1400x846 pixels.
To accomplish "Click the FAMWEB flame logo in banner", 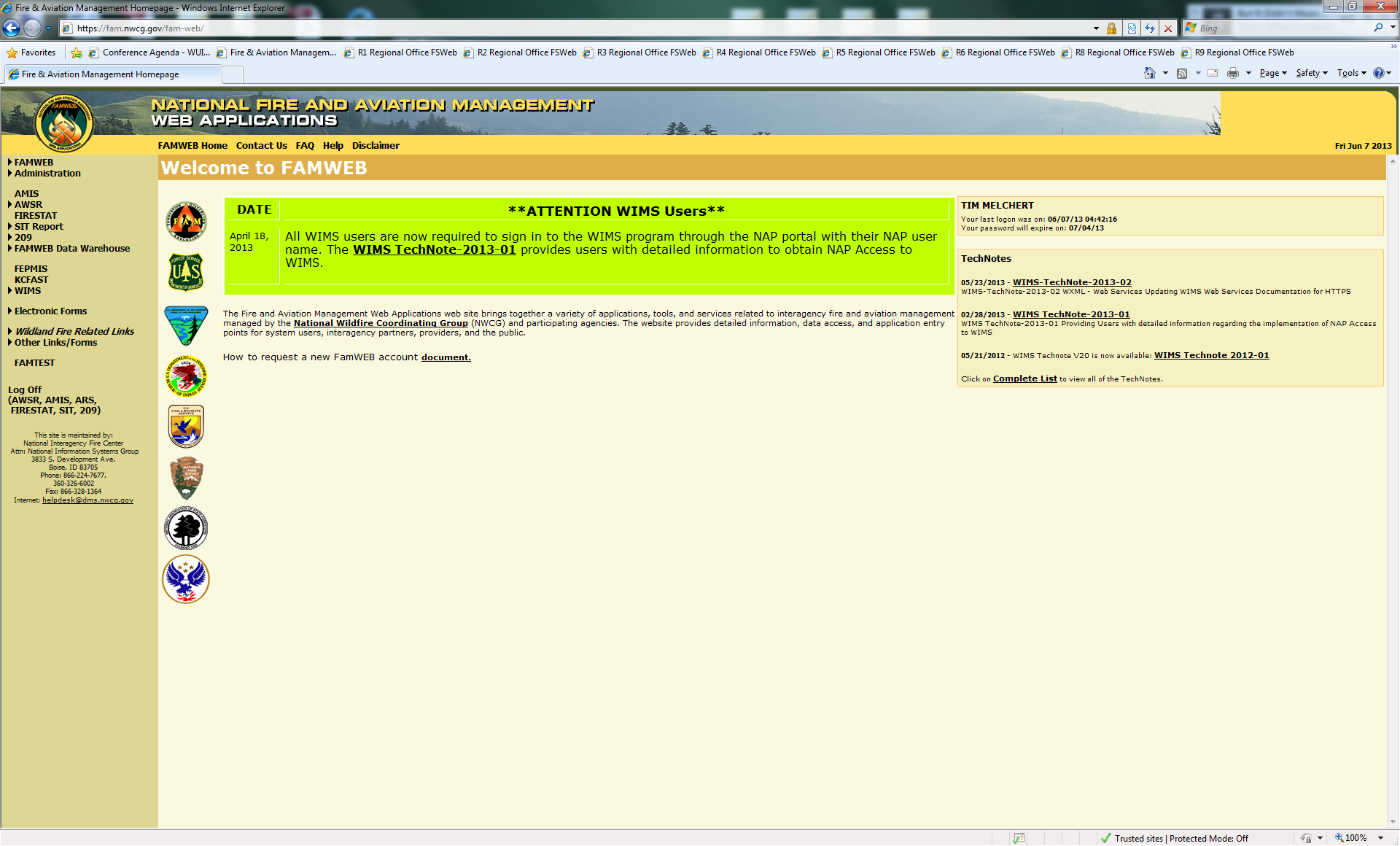I will (x=64, y=124).
